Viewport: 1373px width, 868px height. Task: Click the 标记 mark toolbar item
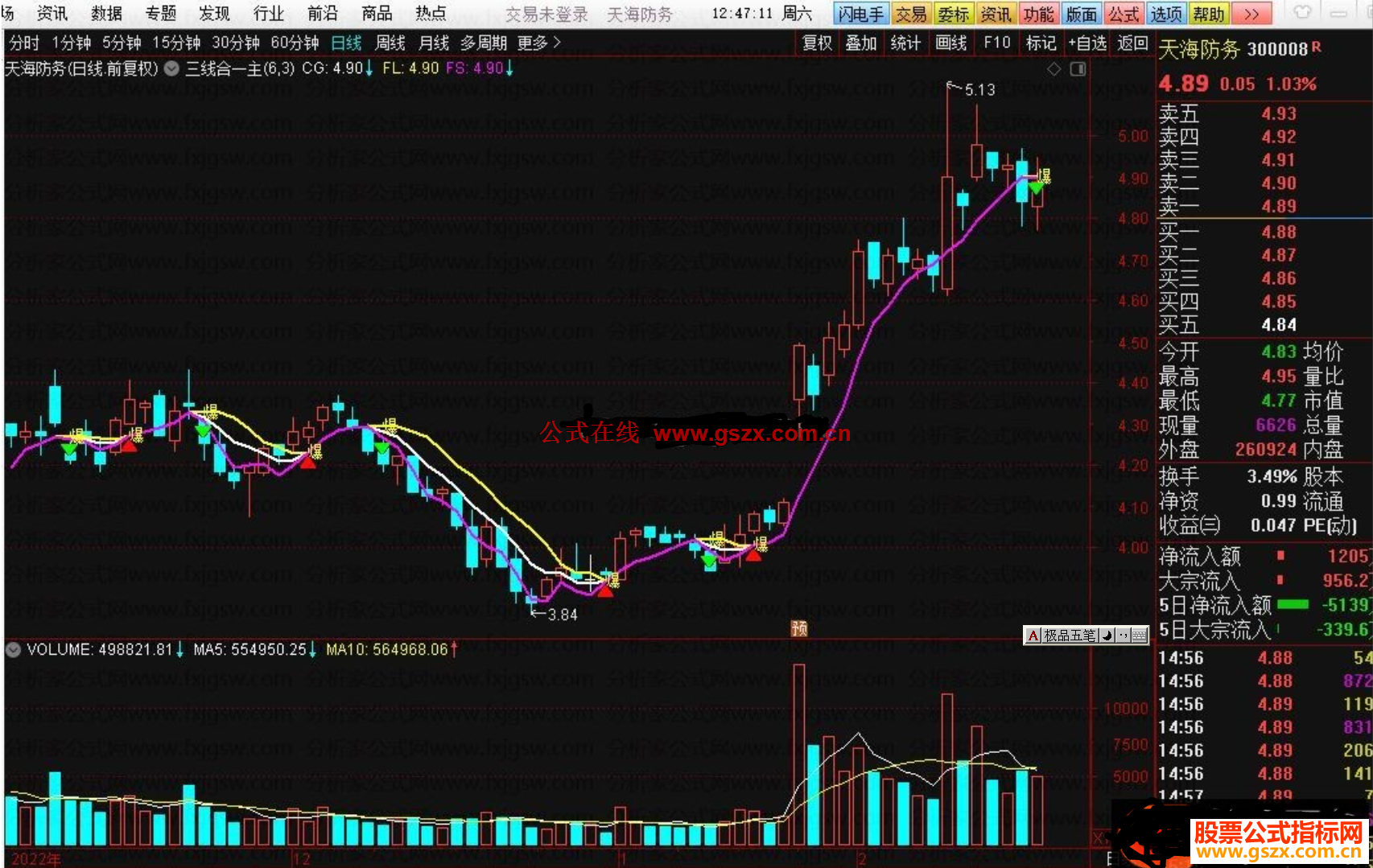pos(1041,43)
